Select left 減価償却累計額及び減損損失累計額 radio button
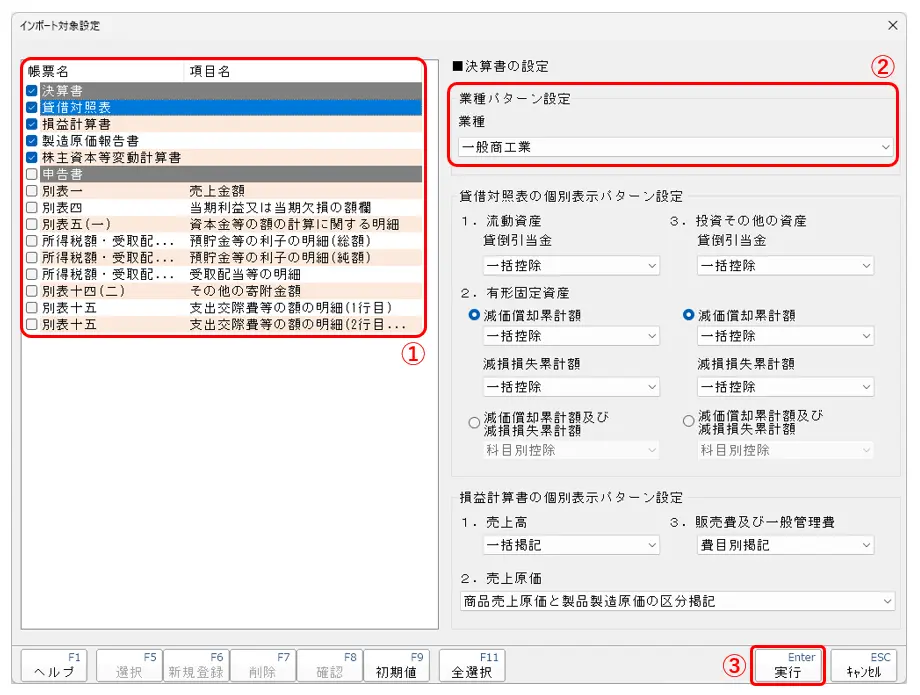This screenshot has width=920, height=695. 474,422
